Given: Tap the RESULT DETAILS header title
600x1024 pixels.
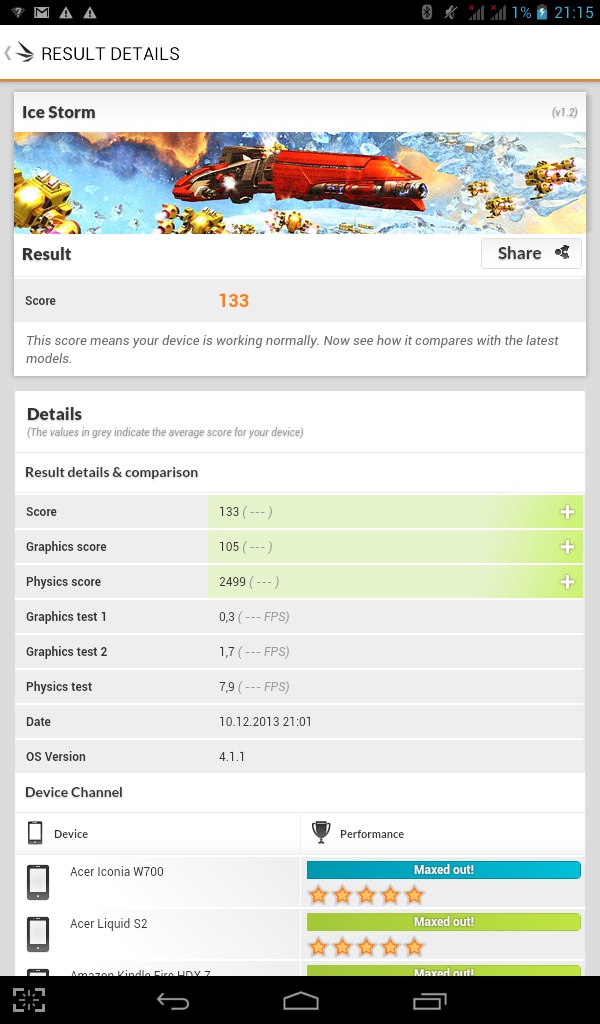Looking at the screenshot, I should point(110,54).
